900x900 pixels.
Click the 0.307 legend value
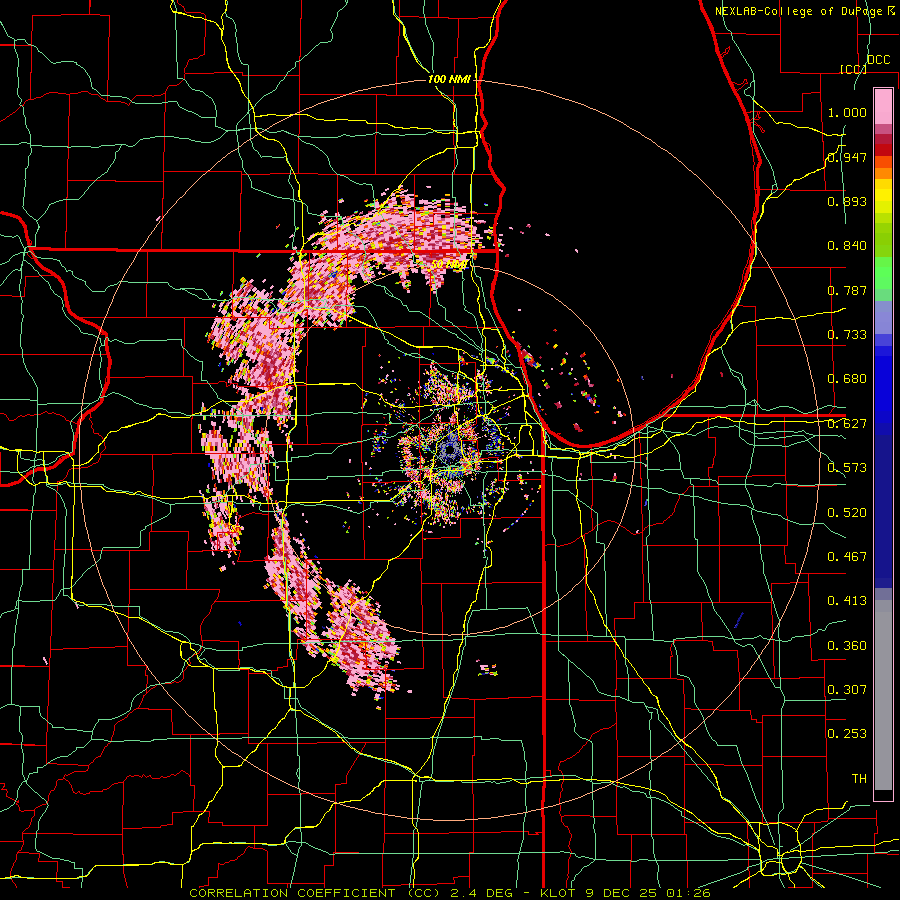tap(847, 690)
